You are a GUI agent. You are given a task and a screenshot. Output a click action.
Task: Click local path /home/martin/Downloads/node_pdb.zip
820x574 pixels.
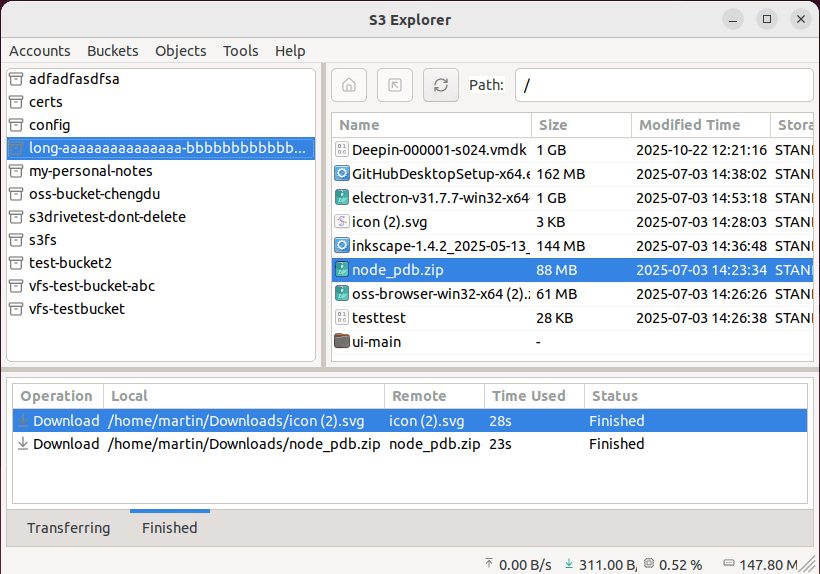click(x=244, y=444)
